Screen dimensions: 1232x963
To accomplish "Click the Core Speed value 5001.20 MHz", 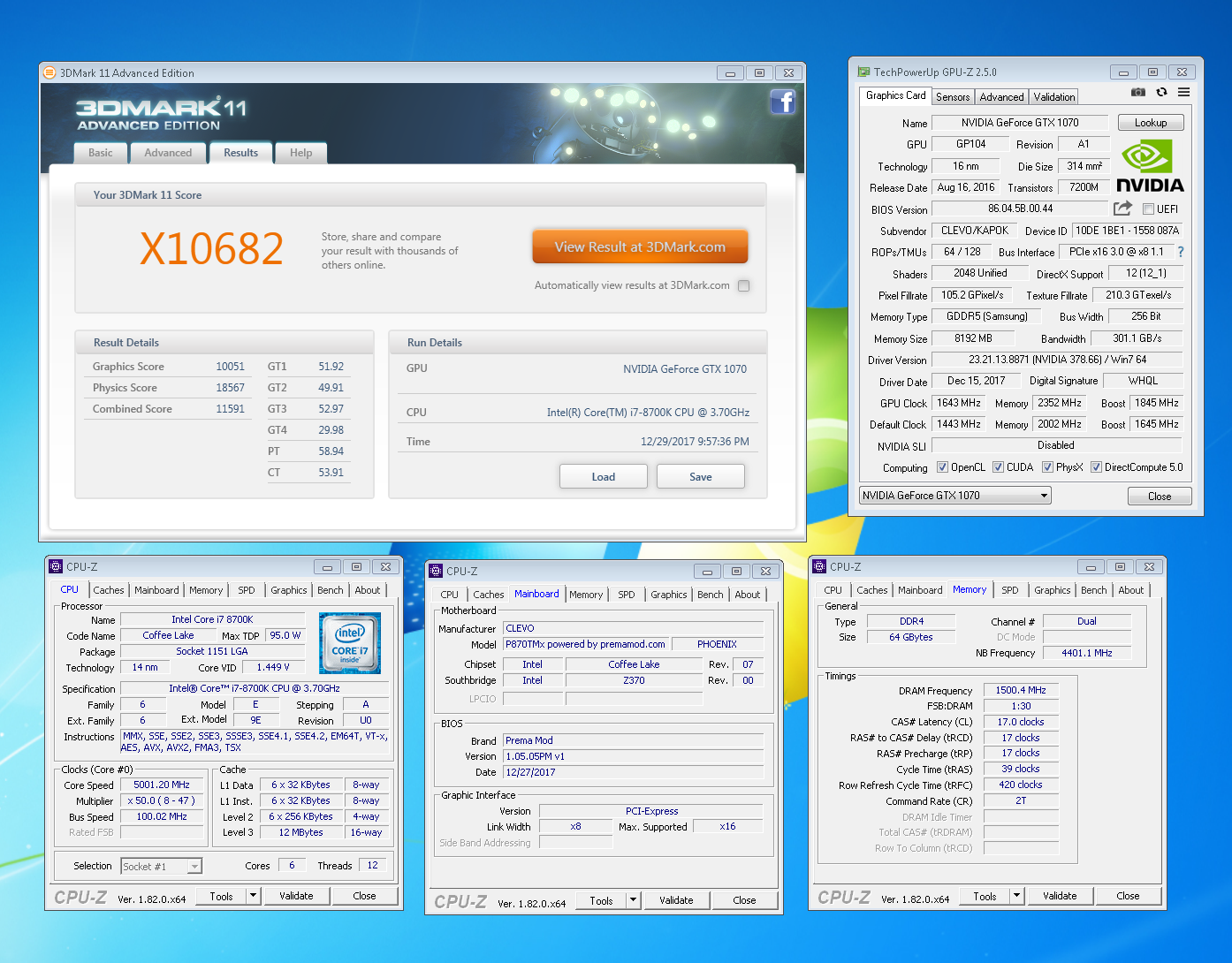I will click(x=162, y=785).
